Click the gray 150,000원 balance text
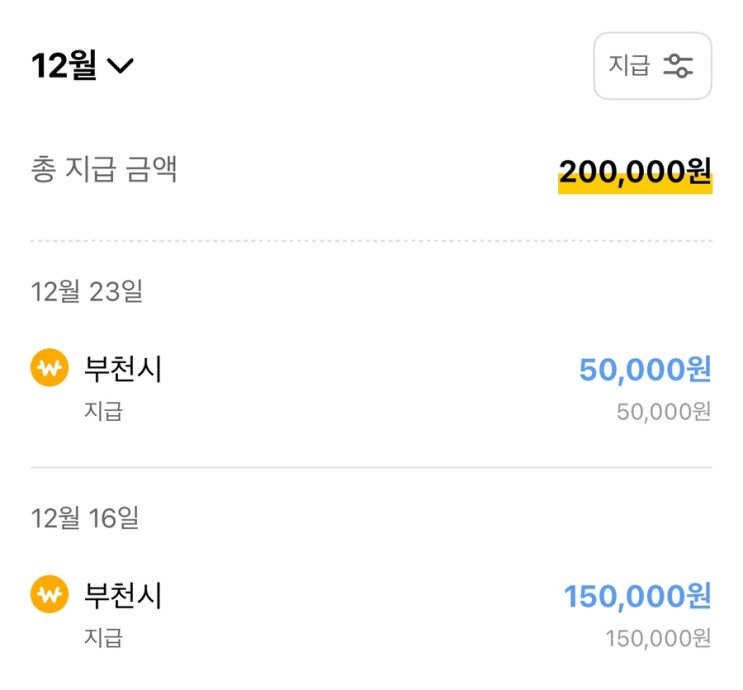The image size is (743, 690). click(x=658, y=638)
